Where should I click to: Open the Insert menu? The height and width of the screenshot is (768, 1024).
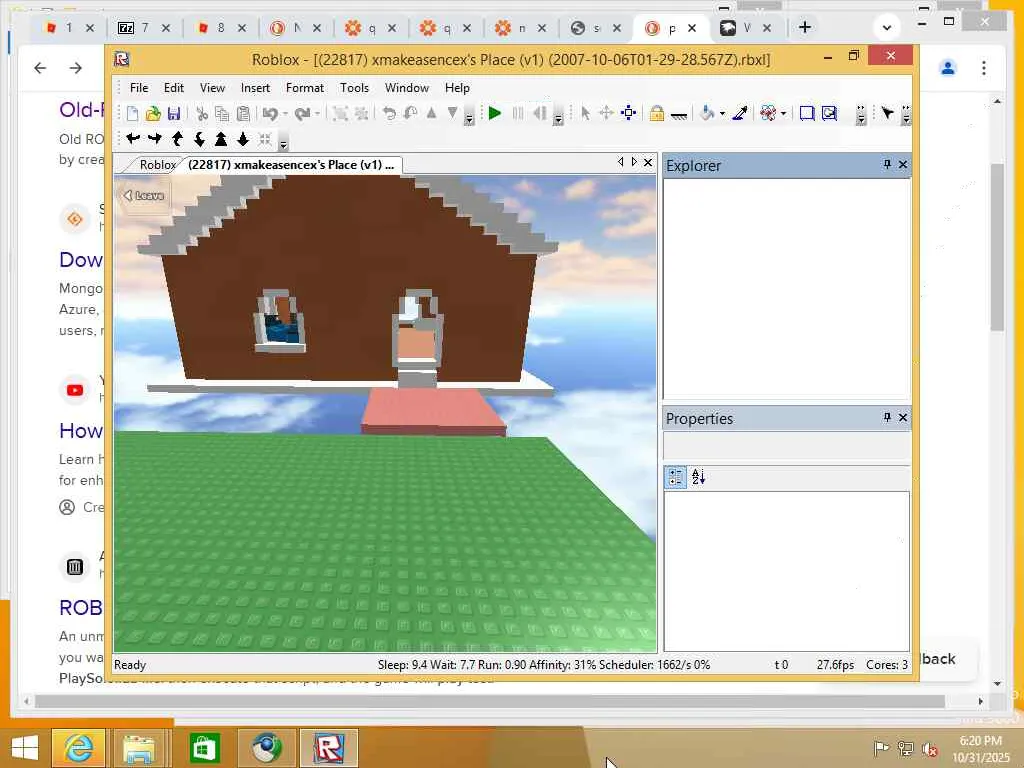pos(255,88)
